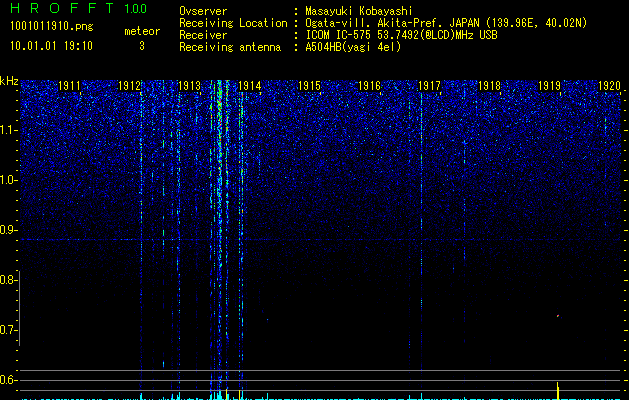Click the meteor count label
Image resolution: width=629 pixels, height=400 pixels.
click(x=142, y=31)
